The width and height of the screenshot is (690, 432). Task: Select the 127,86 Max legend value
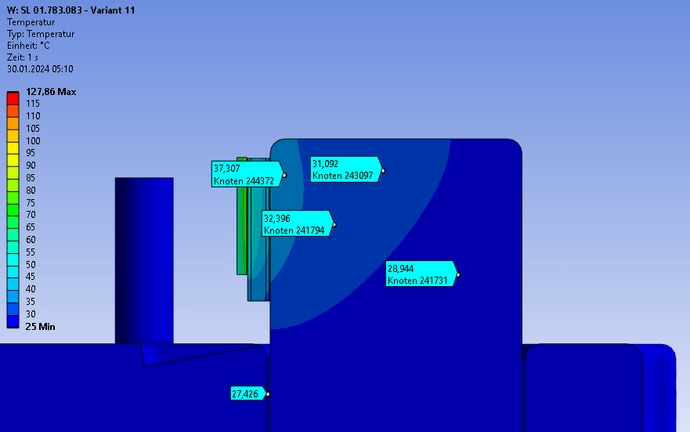click(50, 91)
